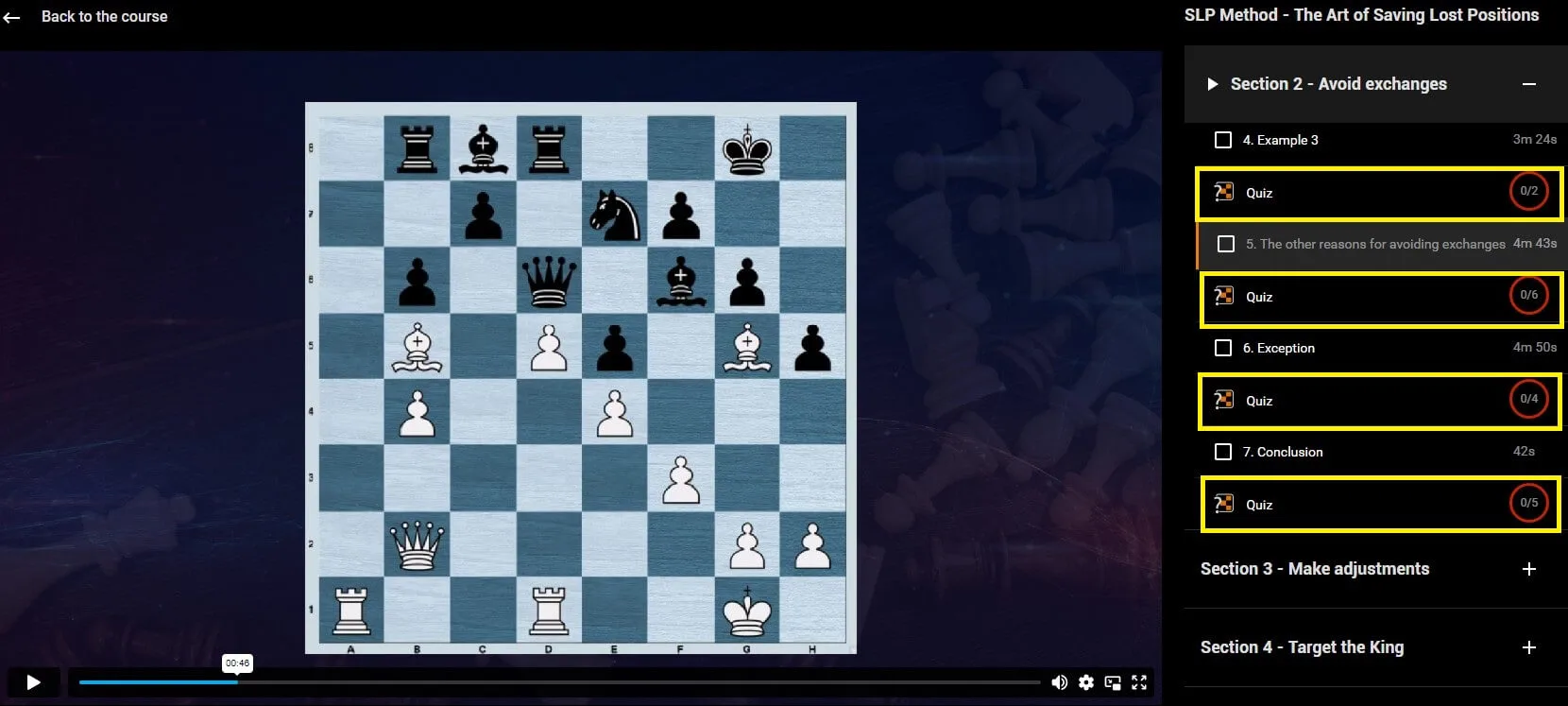Viewport: 1568px width, 706px height.
Task: Select lesson '5. The other reasons for avoiding exchanges'
Action: click(x=1374, y=244)
